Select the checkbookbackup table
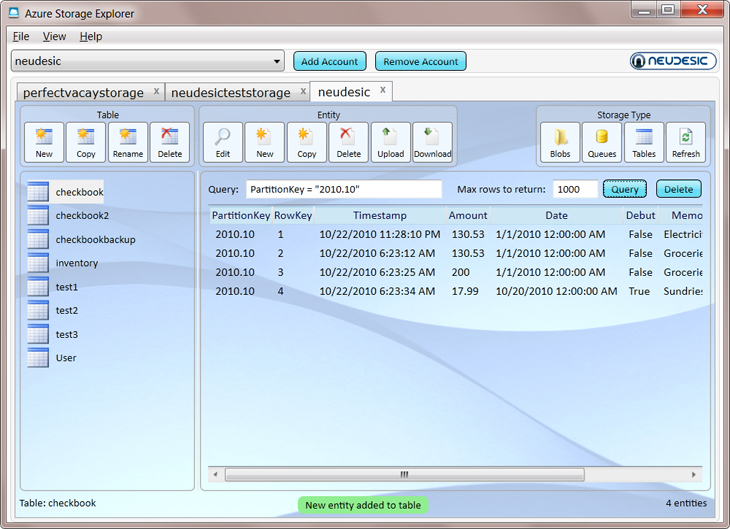730x529 pixels. [81, 239]
